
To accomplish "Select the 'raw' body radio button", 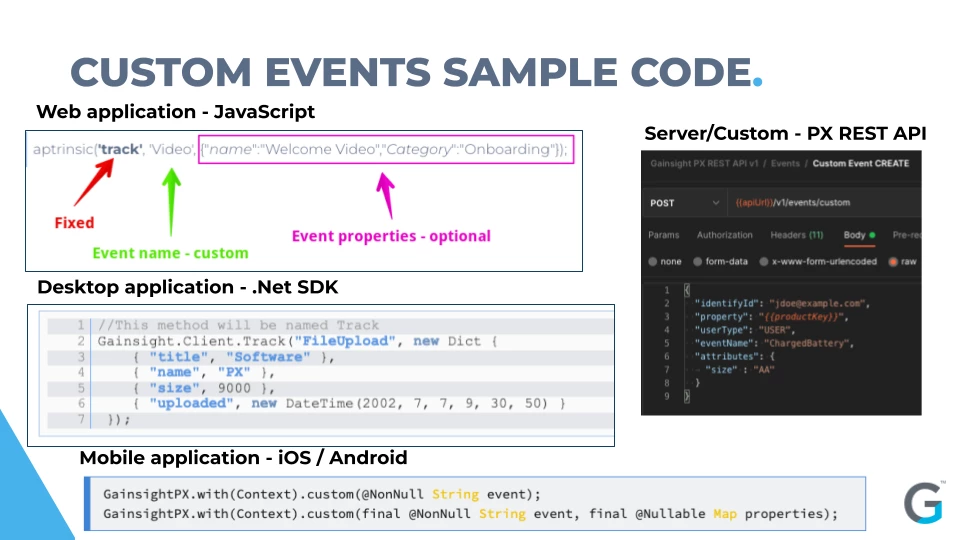I will [893, 261].
